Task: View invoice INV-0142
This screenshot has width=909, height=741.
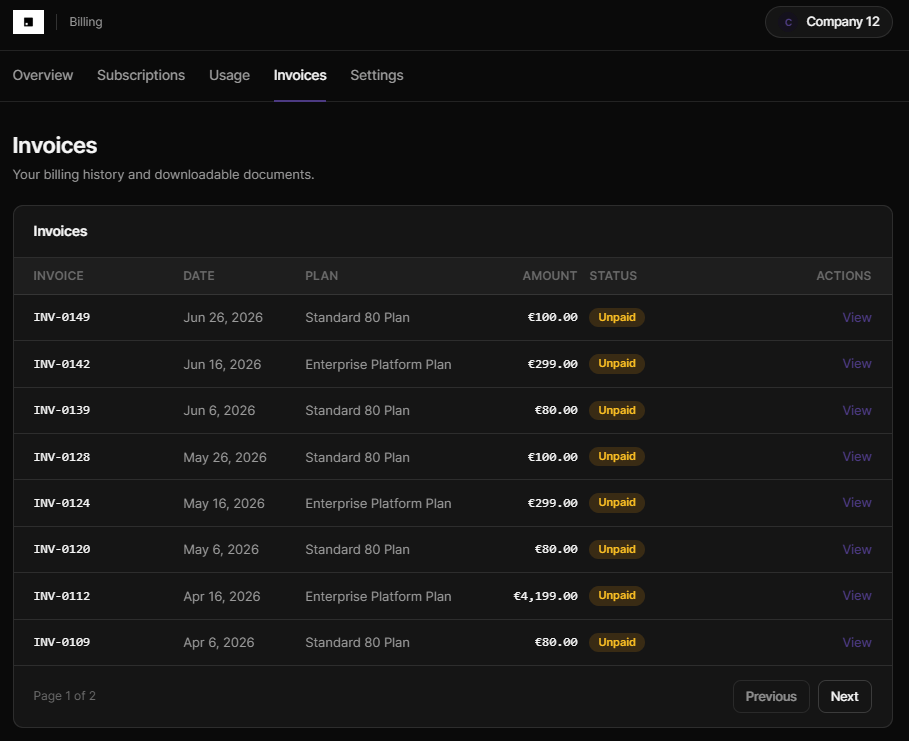Action: coord(857,364)
